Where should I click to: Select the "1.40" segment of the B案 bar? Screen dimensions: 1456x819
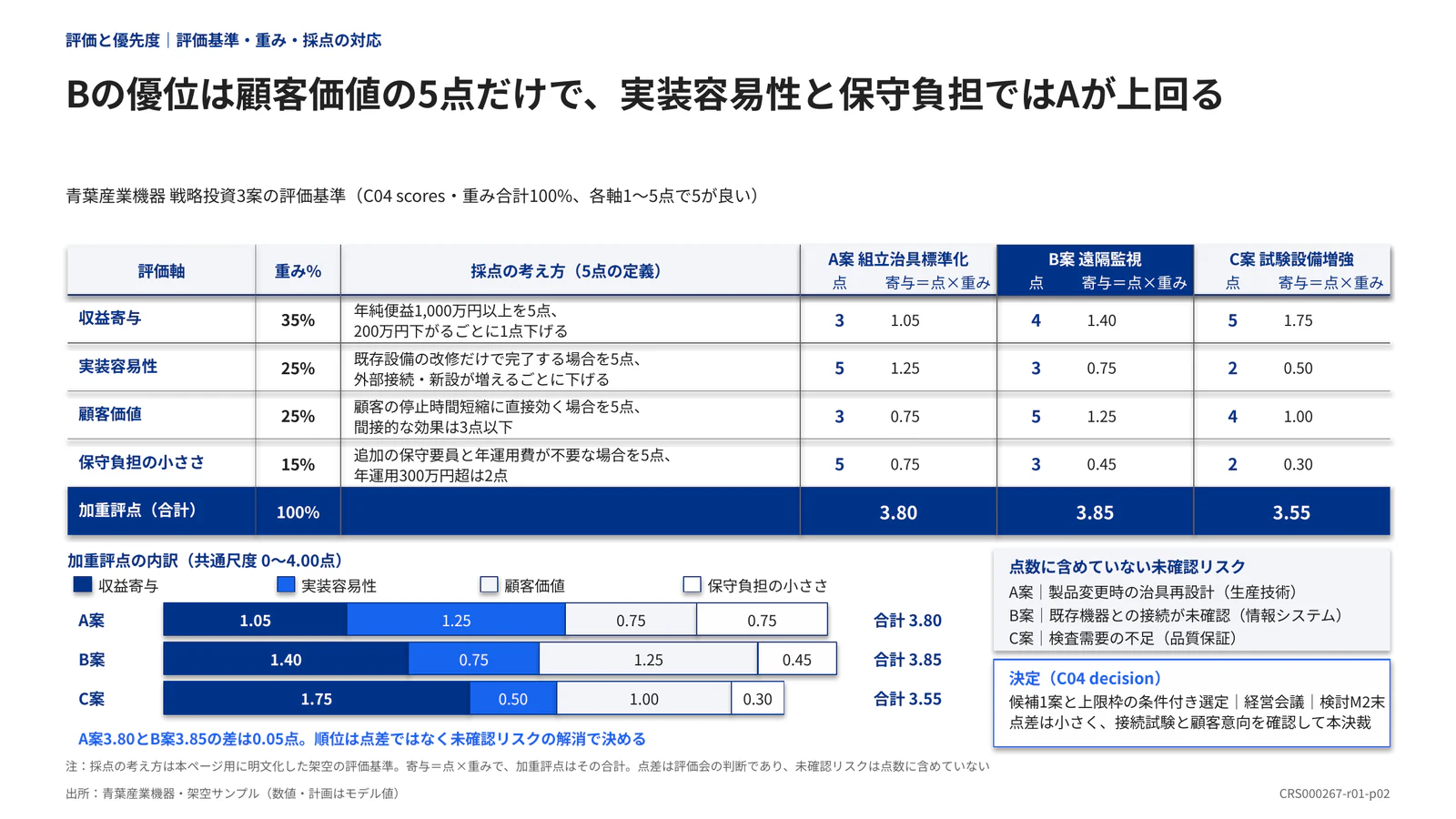coord(286,660)
